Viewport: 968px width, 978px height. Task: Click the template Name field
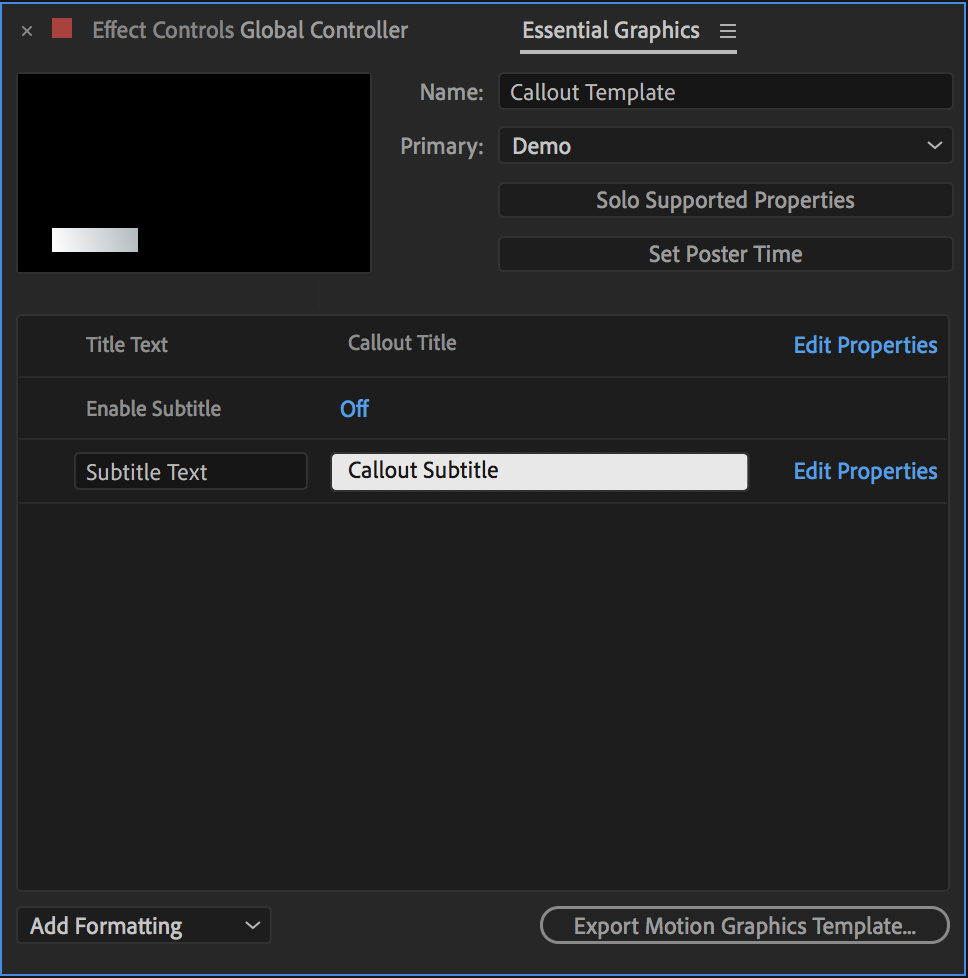(x=725, y=92)
